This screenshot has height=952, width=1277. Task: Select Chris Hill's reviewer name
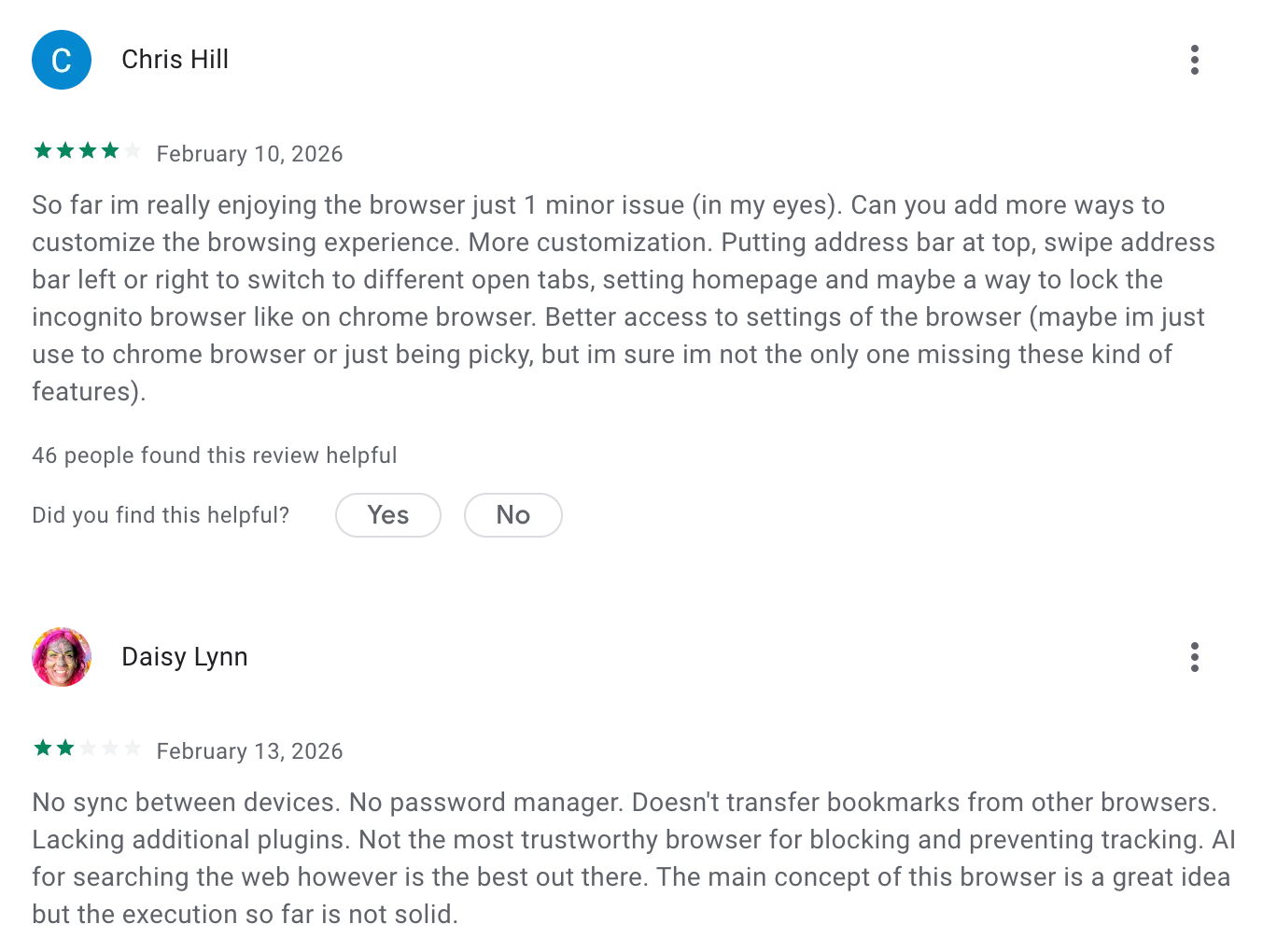coord(175,59)
